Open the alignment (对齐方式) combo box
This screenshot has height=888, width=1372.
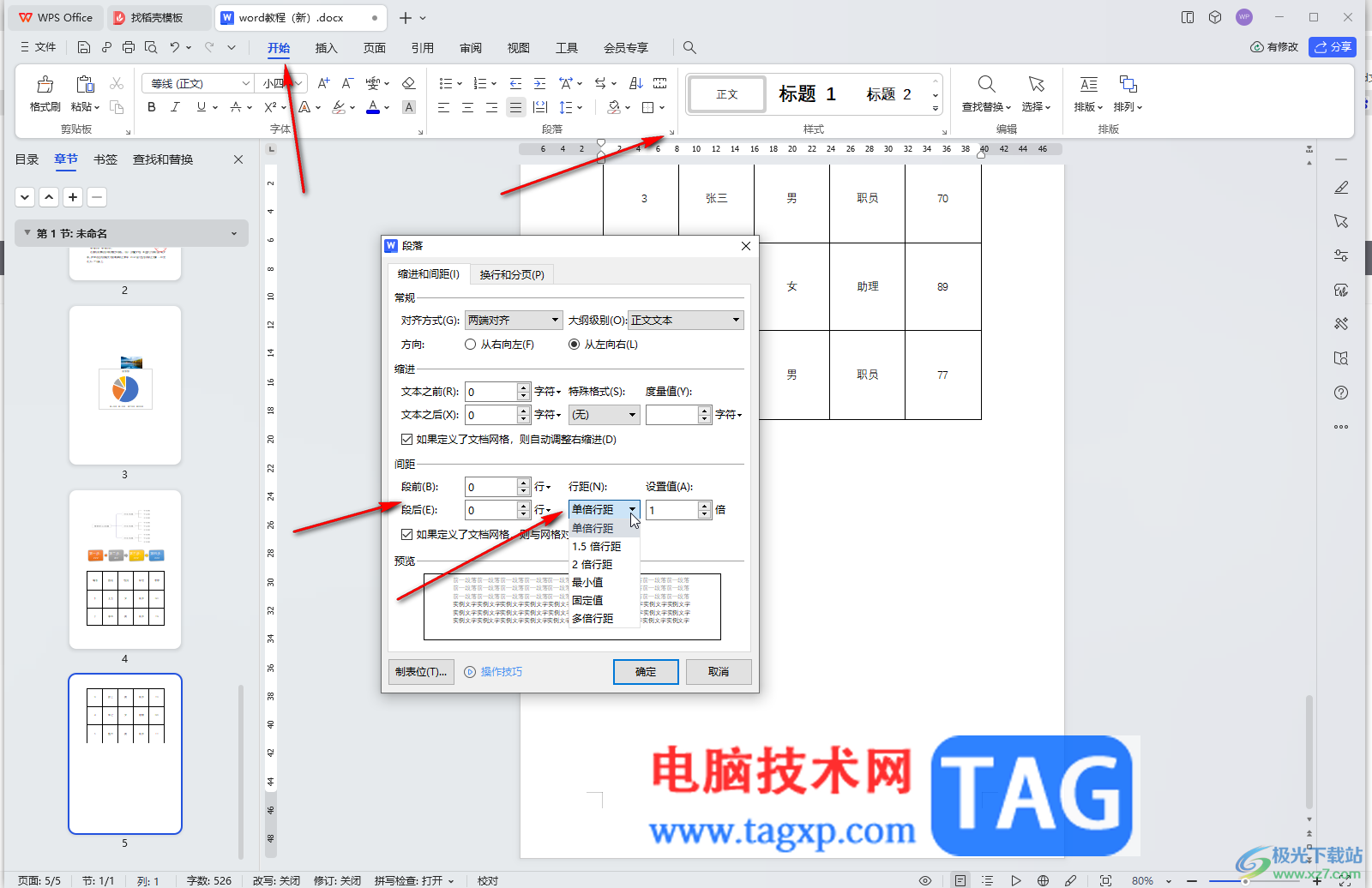(514, 321)
